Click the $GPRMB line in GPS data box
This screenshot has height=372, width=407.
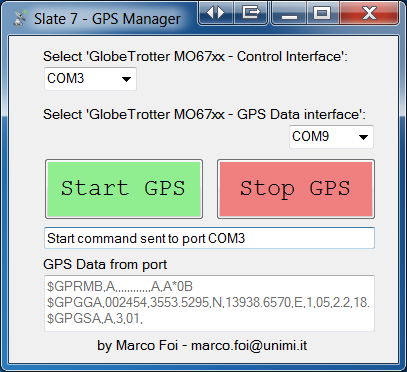point(120,287)
